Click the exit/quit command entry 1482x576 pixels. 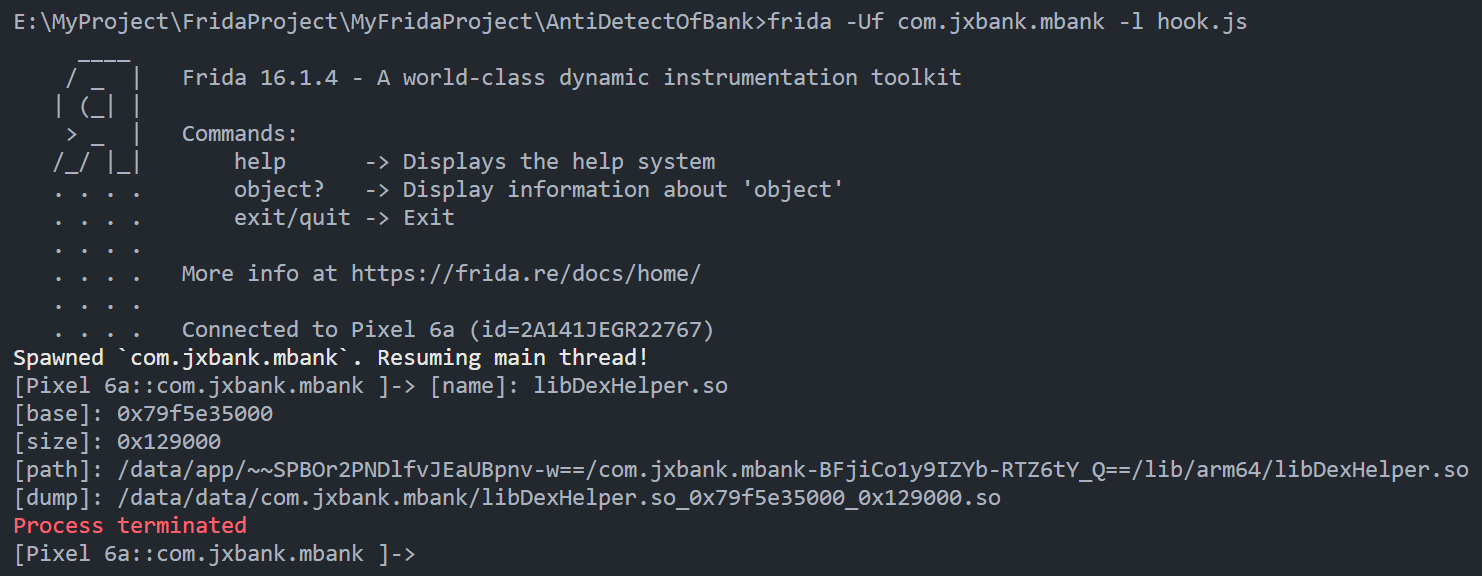[x=292, y=218]
